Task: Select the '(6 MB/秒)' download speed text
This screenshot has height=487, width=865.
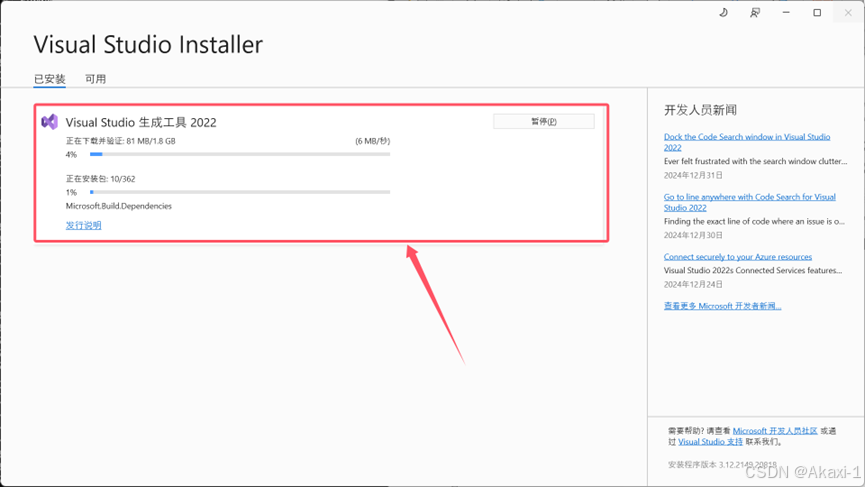Action: click(x=372, y=141)
